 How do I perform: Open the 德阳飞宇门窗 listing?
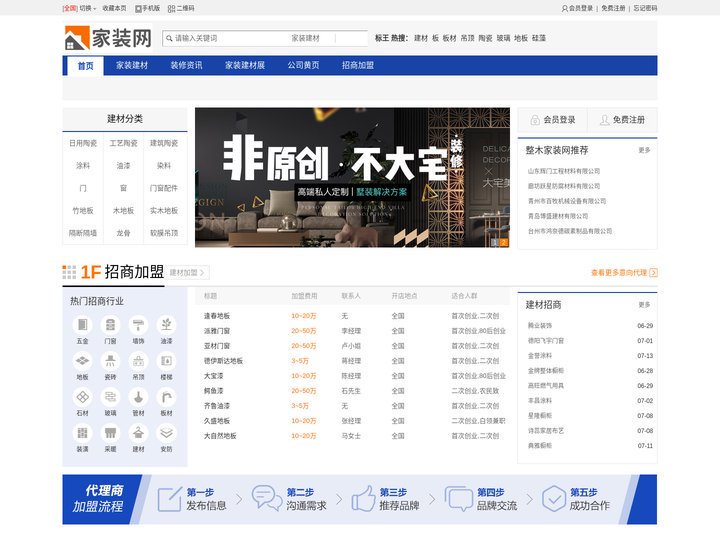546,341
